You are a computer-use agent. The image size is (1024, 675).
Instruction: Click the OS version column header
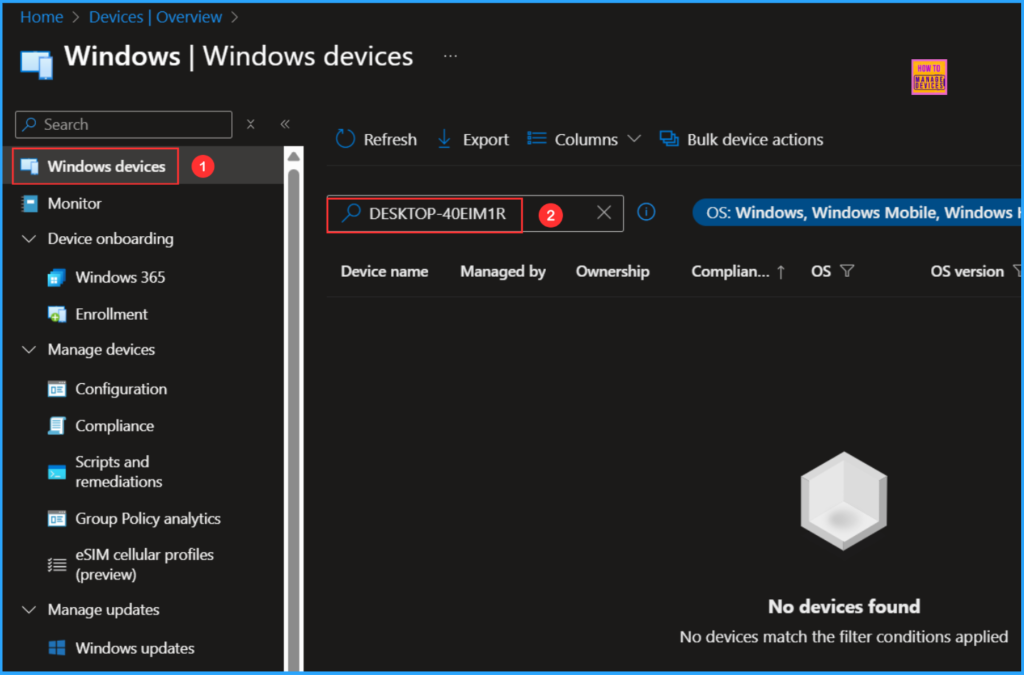(x=967, y=272)
